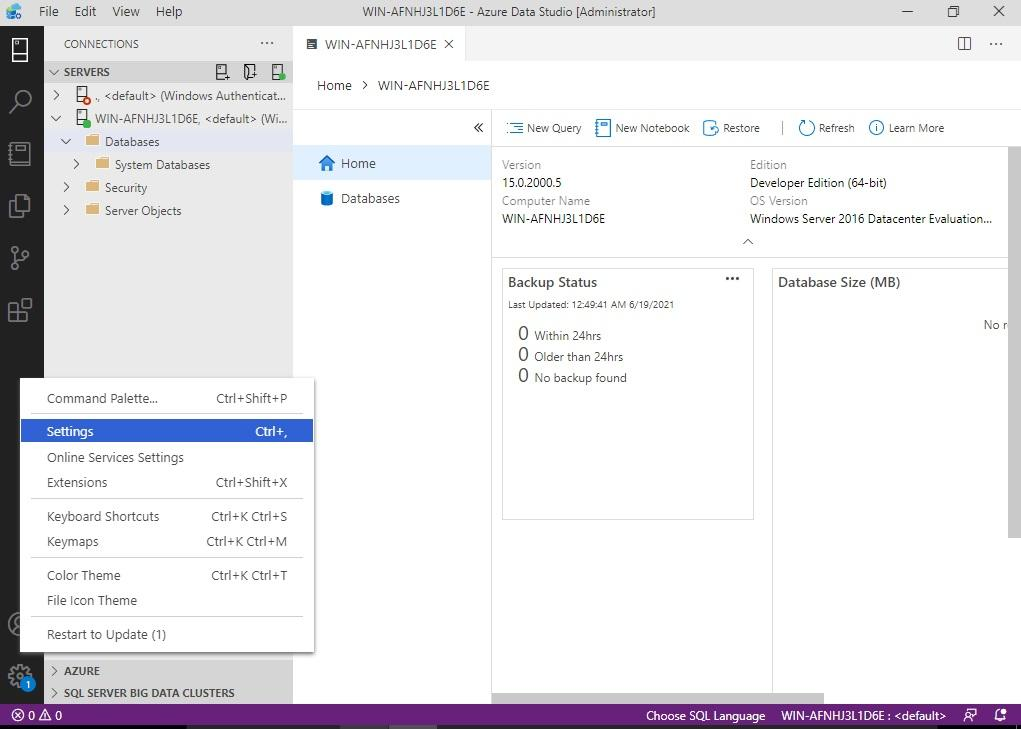The image size is (1021, 729).
Task: Click the Azure Data Studio app icon
Action: [14, 12]
